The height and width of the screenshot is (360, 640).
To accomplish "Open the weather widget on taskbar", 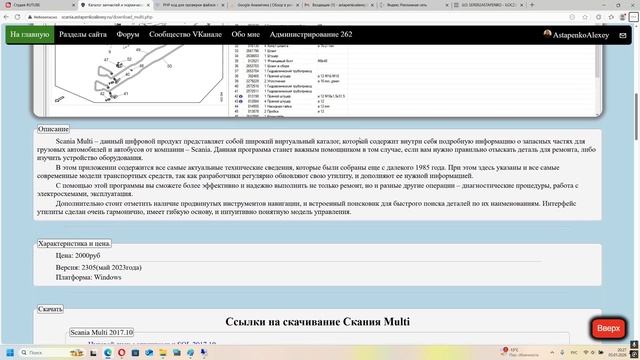I will click(519, 352).
